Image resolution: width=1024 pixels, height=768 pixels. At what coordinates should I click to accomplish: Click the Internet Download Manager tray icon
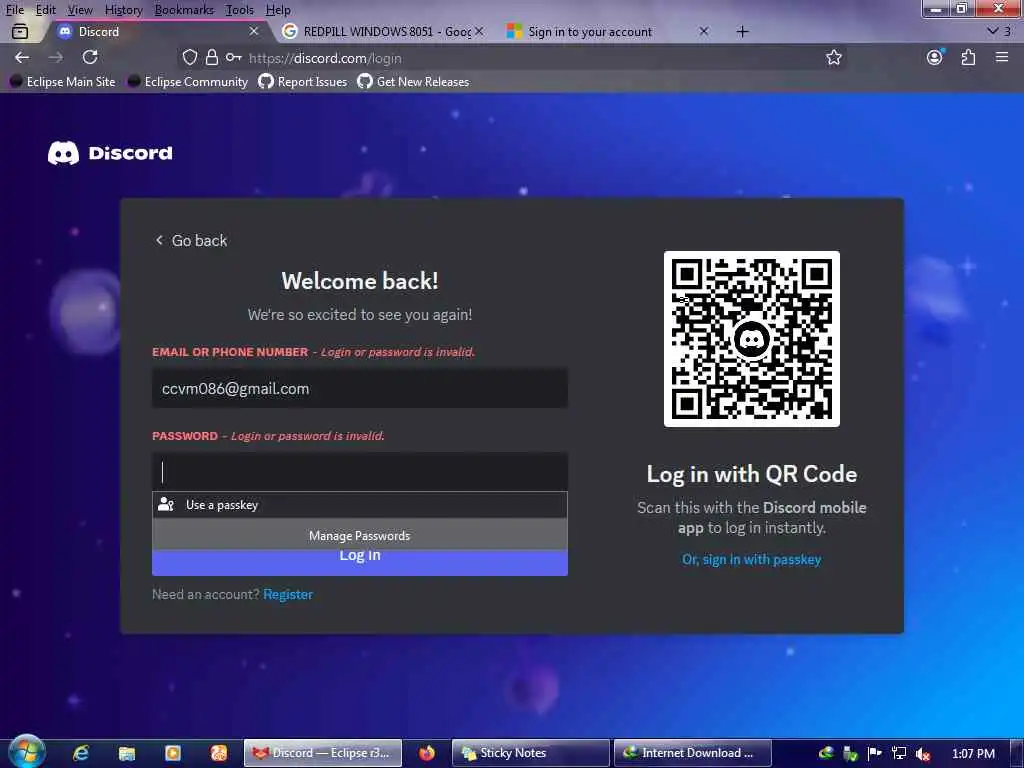[826, 753]
